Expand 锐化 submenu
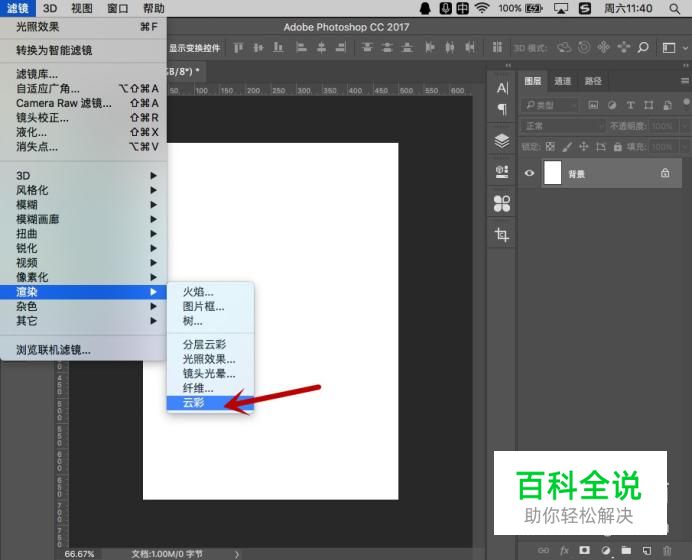The width and height of the screenshot is (692, 560). 83,248
